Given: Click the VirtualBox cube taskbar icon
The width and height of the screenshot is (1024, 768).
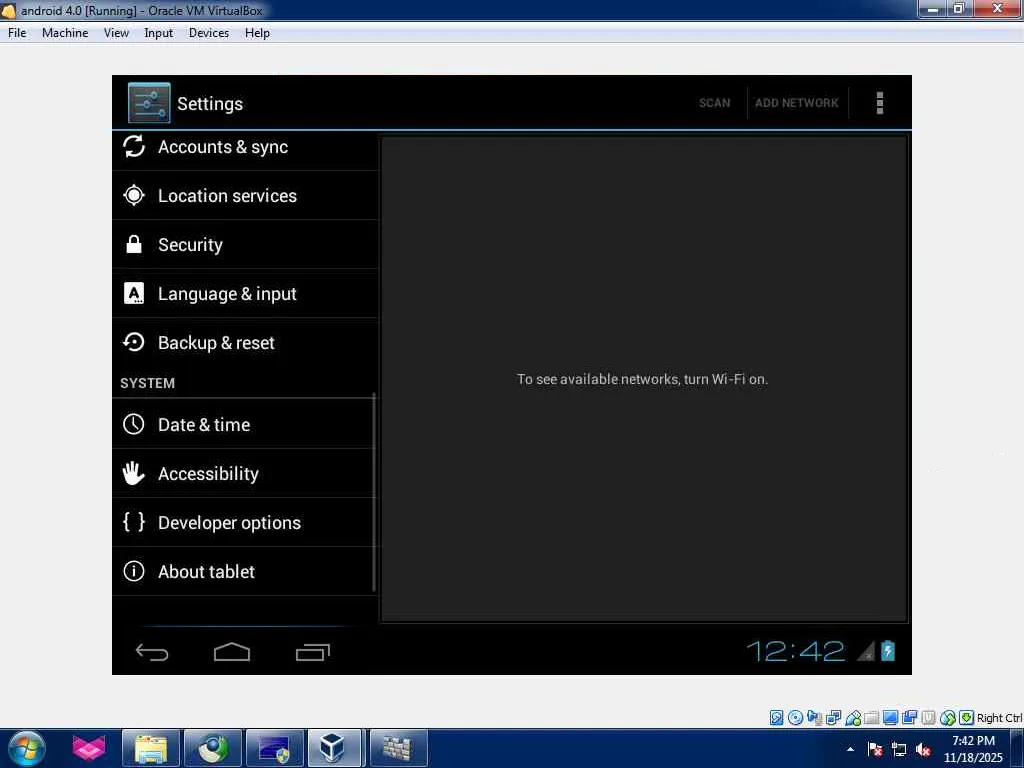Looking at the screenshot, I should click(x=334, y=748).
